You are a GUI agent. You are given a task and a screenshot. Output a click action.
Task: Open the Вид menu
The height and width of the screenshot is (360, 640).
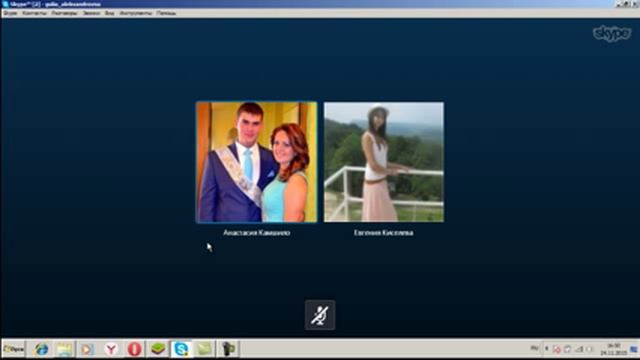point(109,13)
